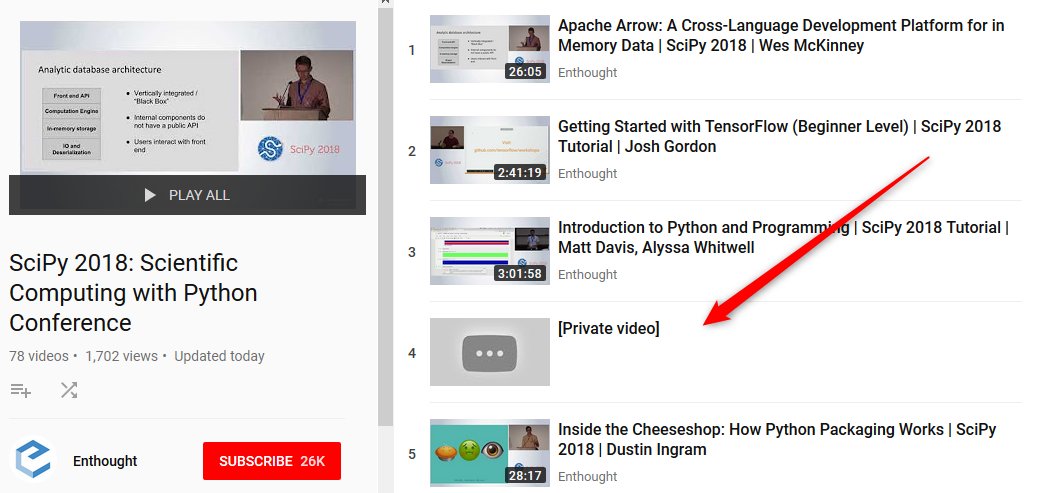The height and width of the screenshot is (493, 1061).
Task: Open the Inside the Cheeseshop video title
Action: point(777,440)
